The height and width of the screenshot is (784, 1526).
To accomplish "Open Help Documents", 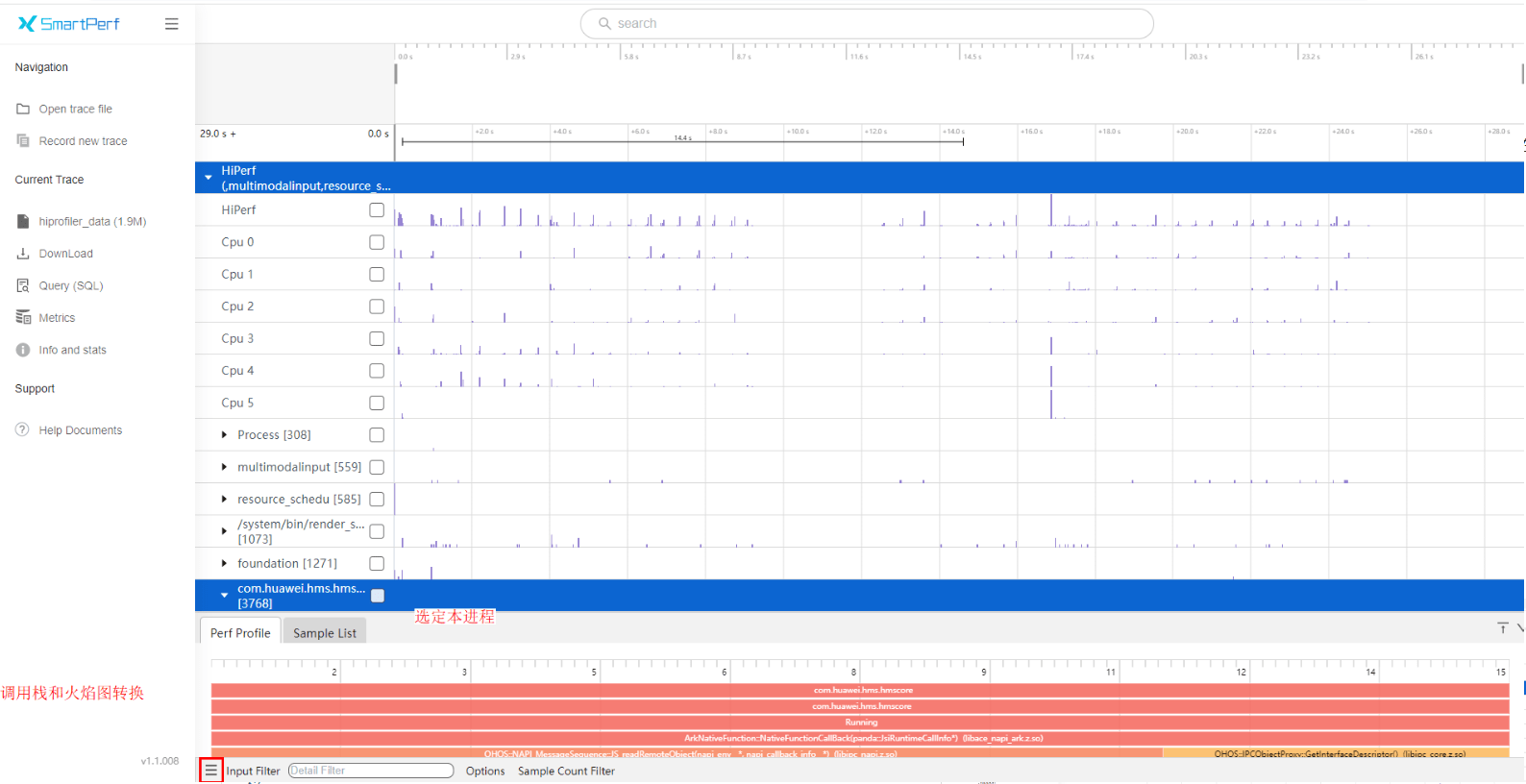I will (x=81, y=430).
